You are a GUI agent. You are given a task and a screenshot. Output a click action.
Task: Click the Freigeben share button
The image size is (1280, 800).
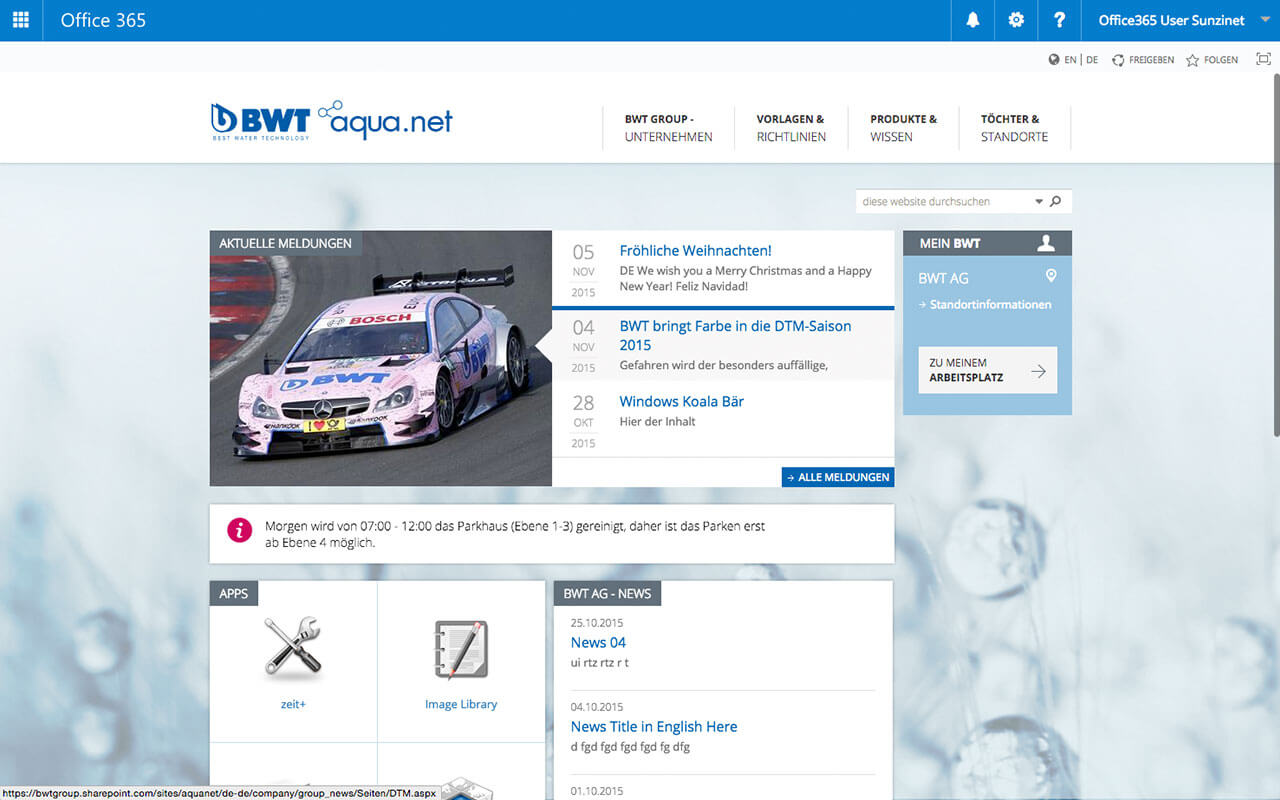coord(1143,60)
